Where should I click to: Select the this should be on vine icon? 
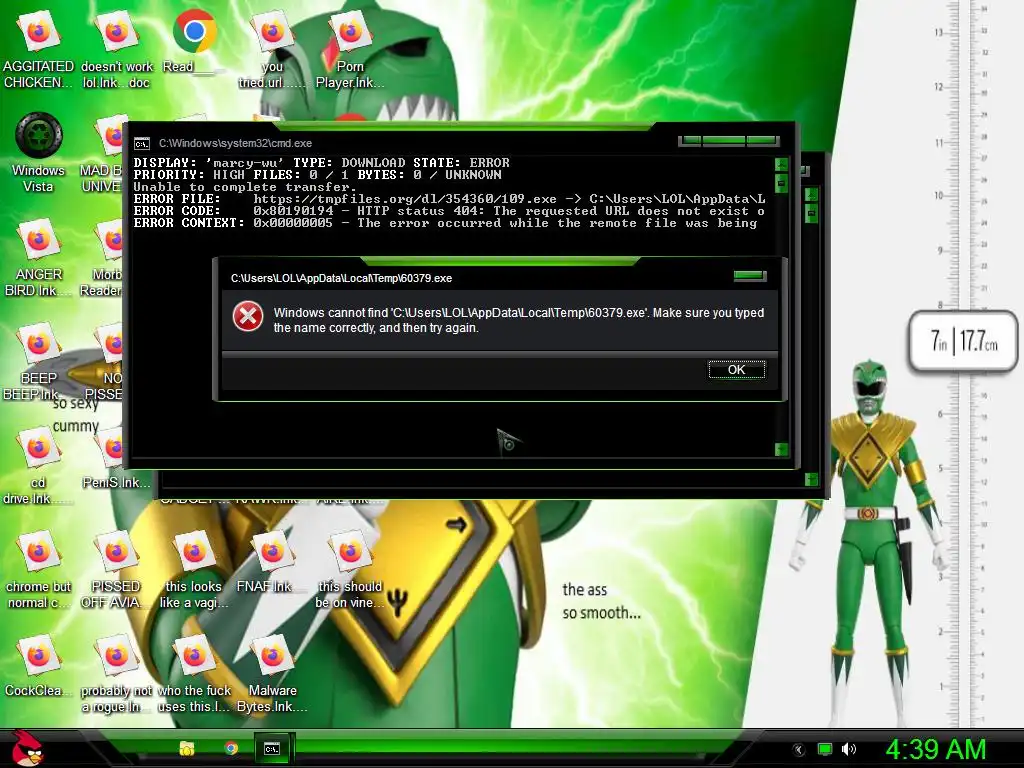click(349, 569)
